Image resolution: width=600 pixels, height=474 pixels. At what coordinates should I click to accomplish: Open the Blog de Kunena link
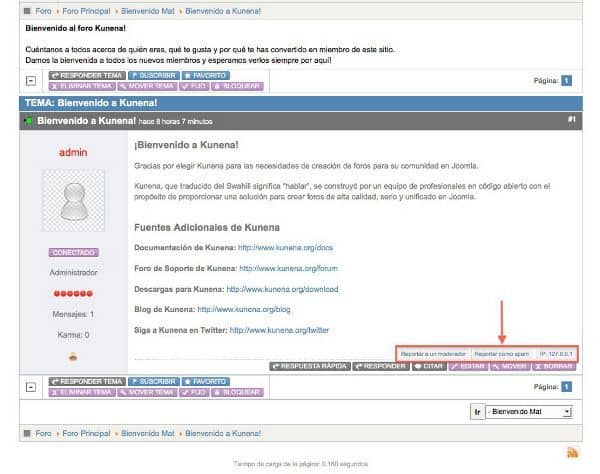click(x=244, y=309)
